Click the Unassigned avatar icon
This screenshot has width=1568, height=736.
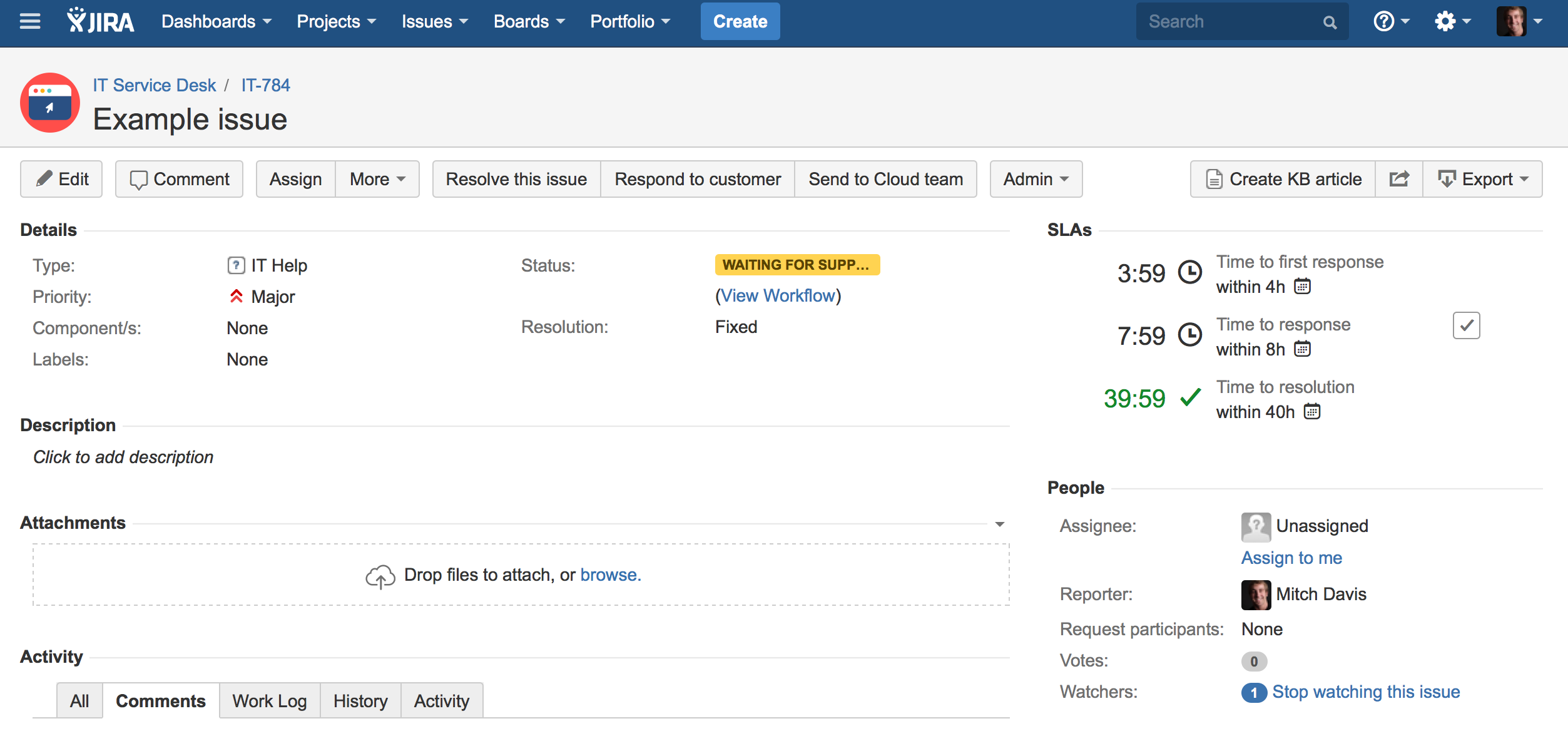coord(1256,527)
